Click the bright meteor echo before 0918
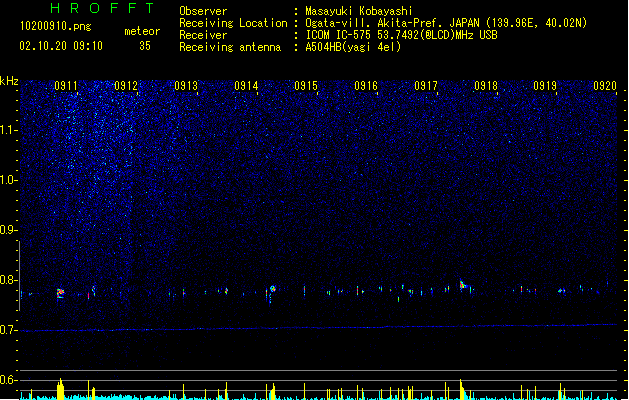629x400 pixels. [463, 284]
